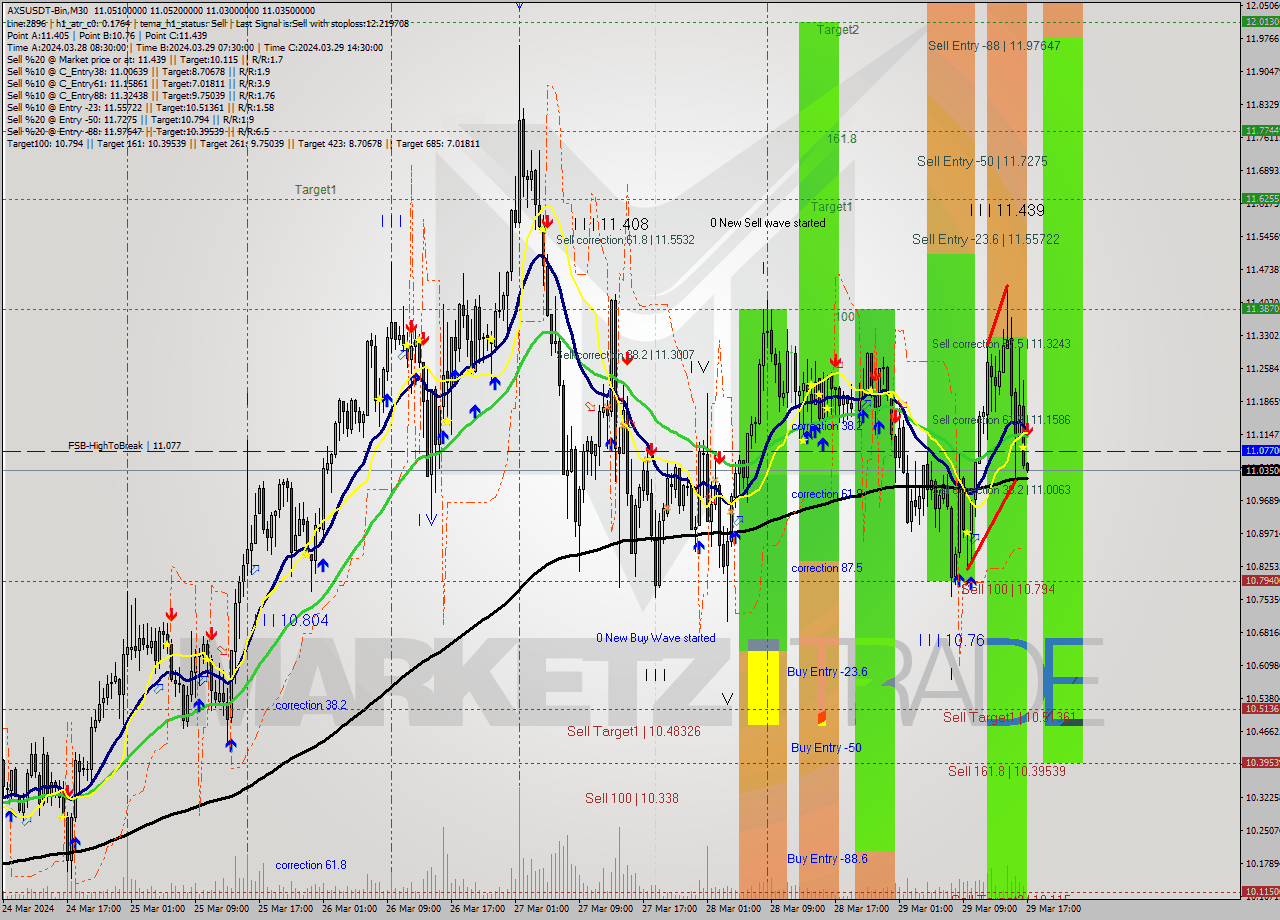
Task: Click 'Sell 100 | 10.794' label
Action: [1008, 590]
